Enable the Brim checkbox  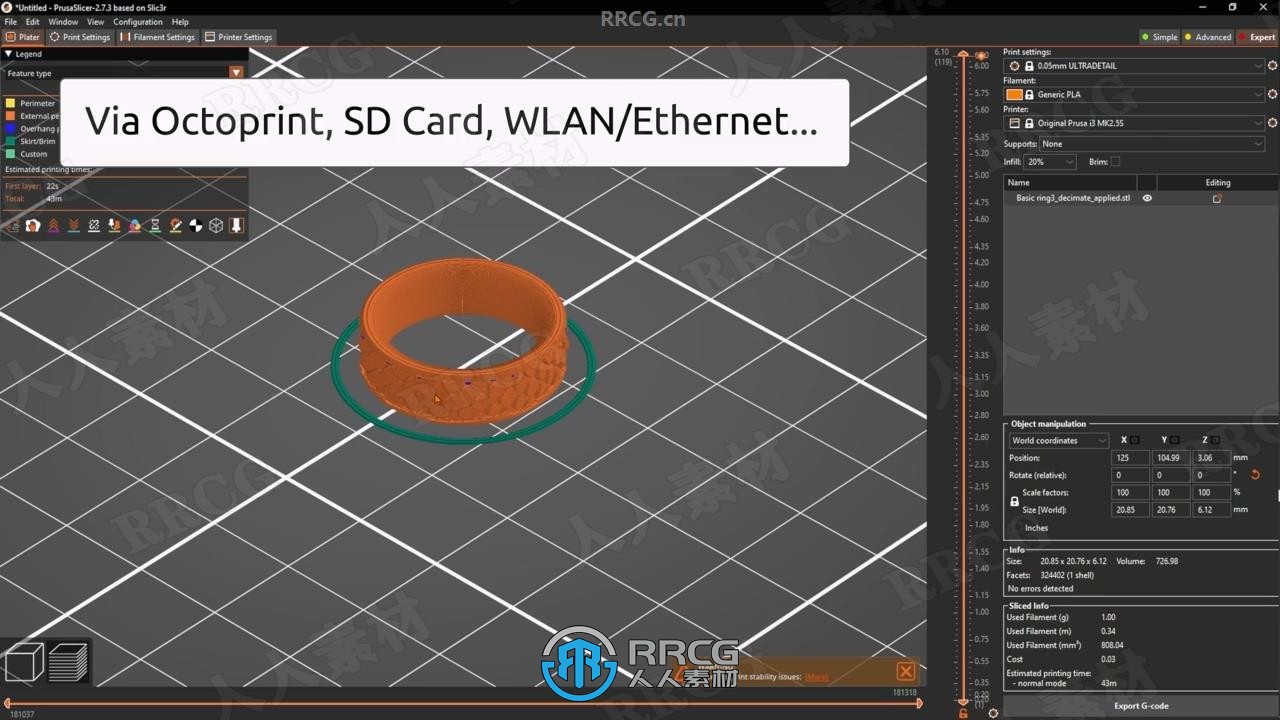[1115, 161]
